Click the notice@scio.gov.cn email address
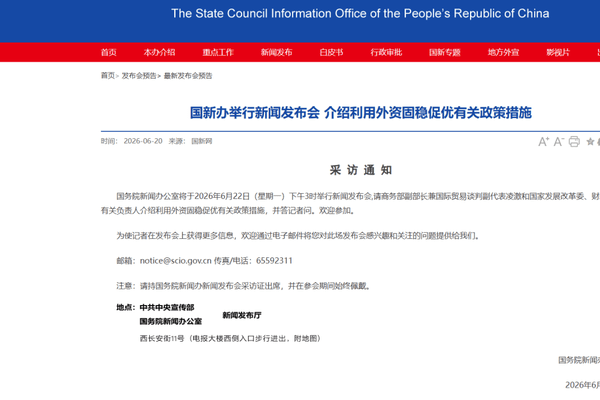 pos(176,261)
